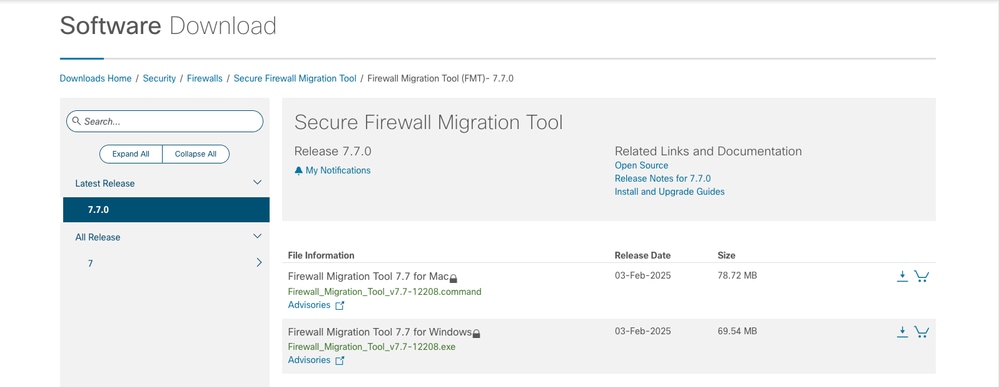Open Release Notes for 7.7.0
Image resolution: width=999 pixels, height=387 pixels.
(663, 179)
